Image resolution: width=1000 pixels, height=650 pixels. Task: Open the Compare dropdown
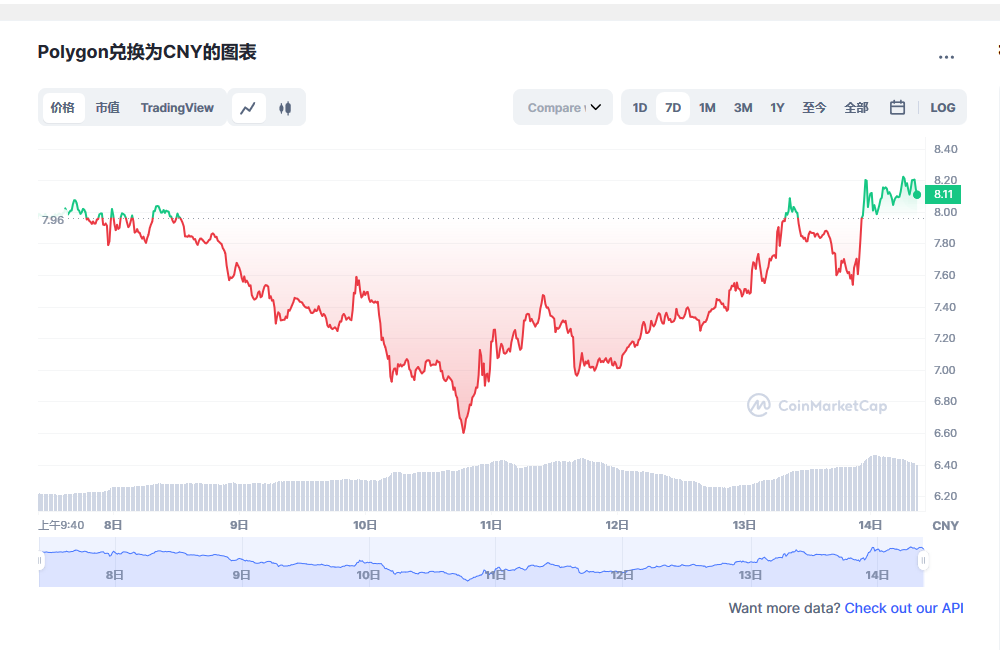(562, 107)
